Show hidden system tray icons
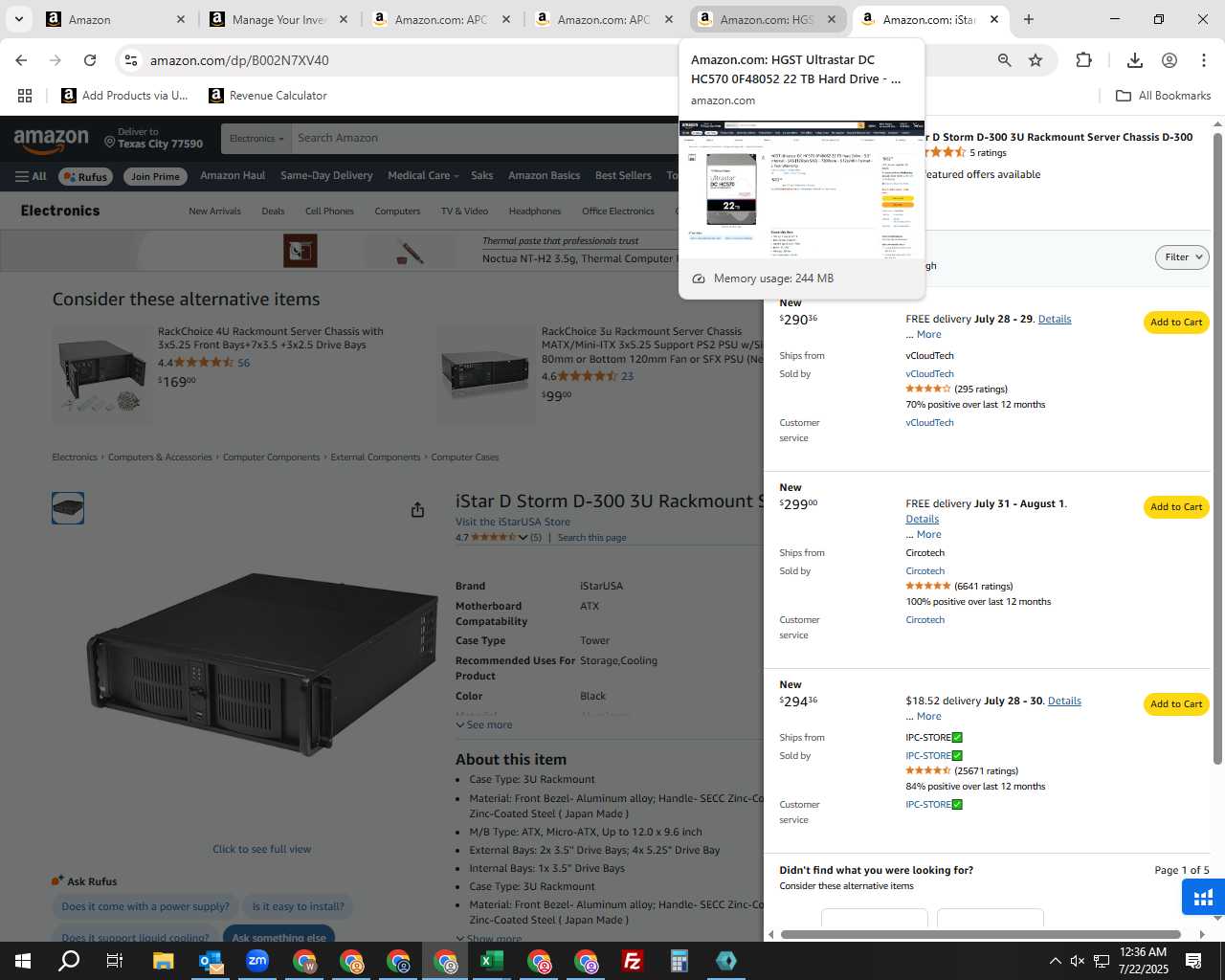This screenshot has height=980, width=1225. pyautogui.click(x=1055, y=961)
